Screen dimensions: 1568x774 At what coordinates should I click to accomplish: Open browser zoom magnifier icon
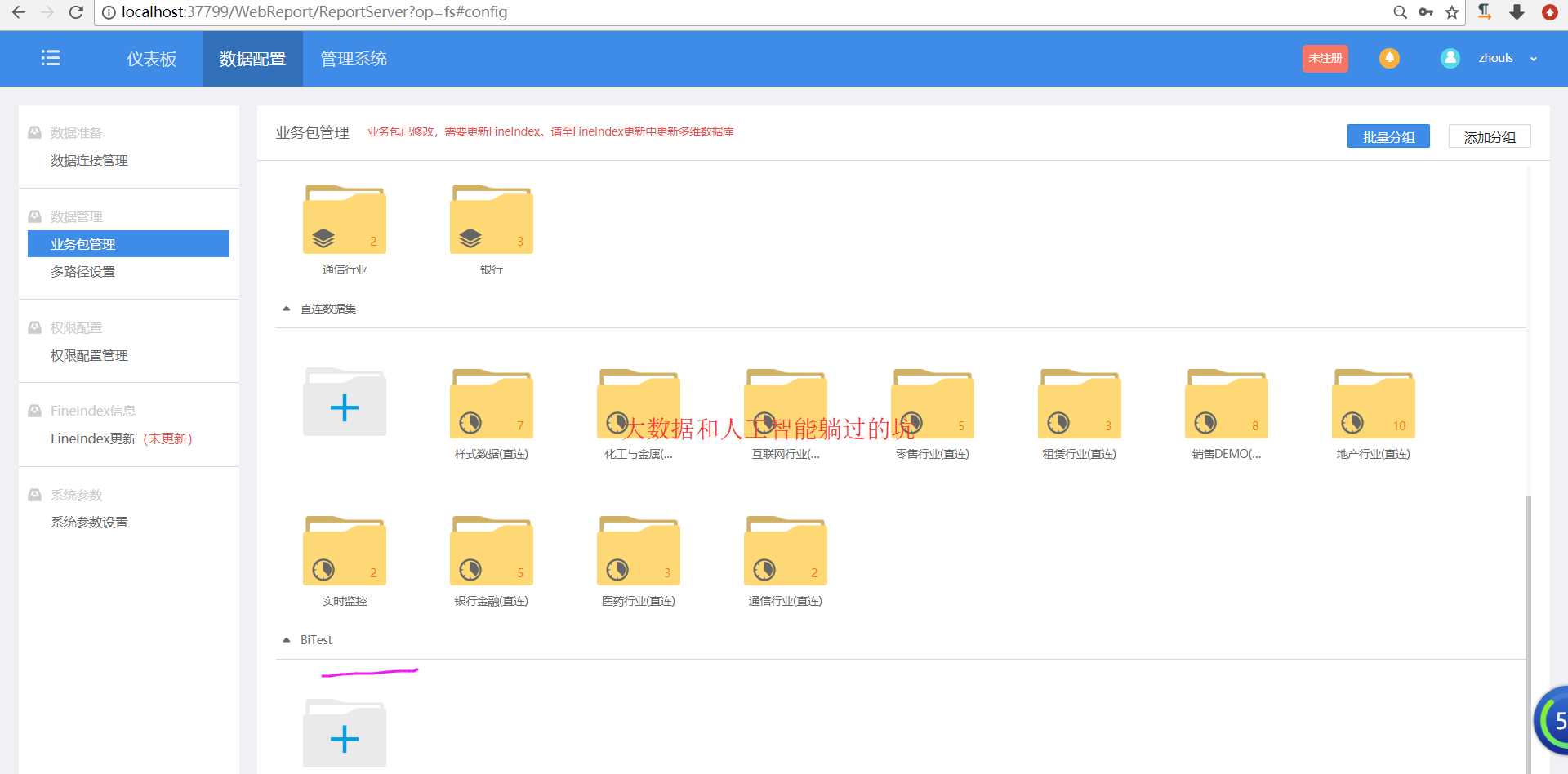[x=1400, y=12]
